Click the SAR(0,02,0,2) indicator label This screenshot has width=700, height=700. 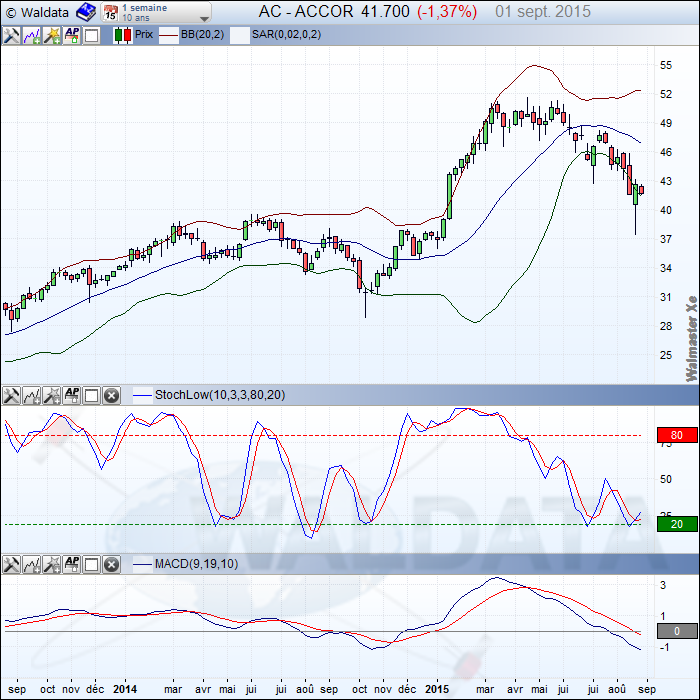click(284, 35)
